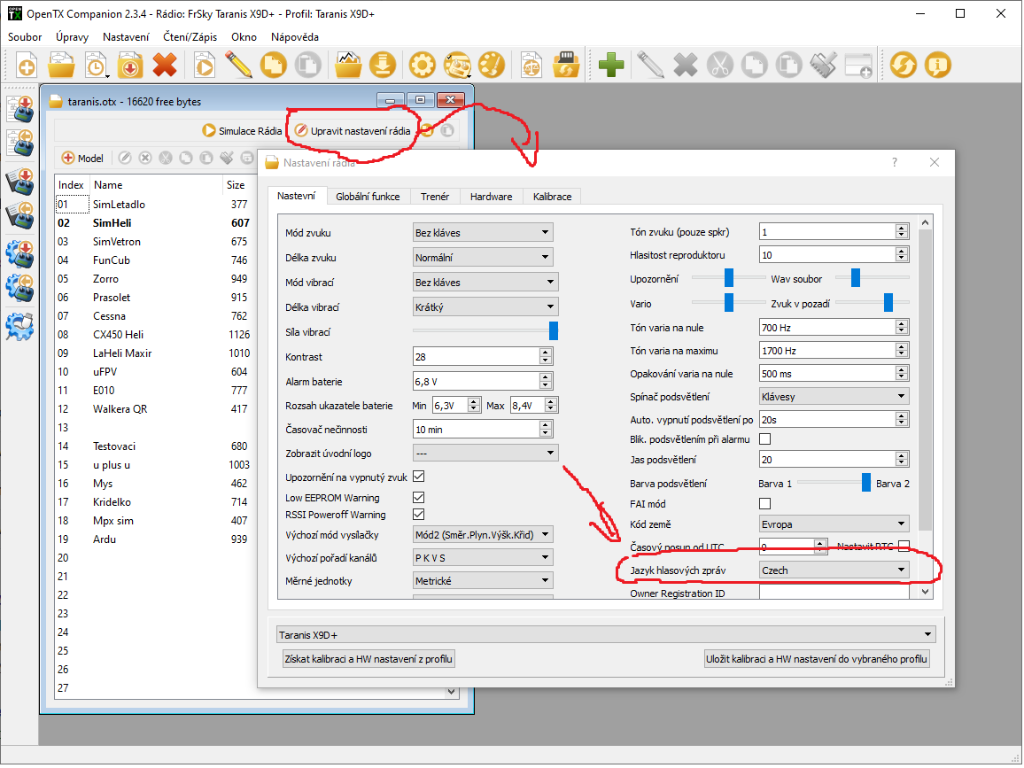Open the Jazyk hlasových zpráv dropdown
The height and width of the screenshot is (768, 1024).
[832, 570]
